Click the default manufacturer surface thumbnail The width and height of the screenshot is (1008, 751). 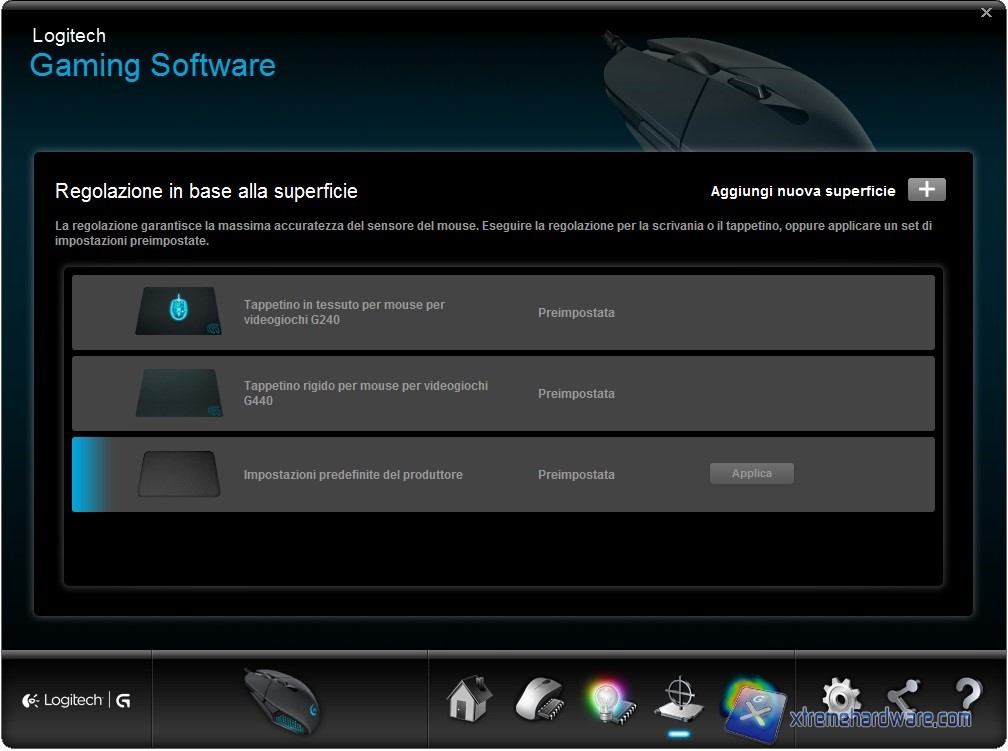click(x=179, y=474)
